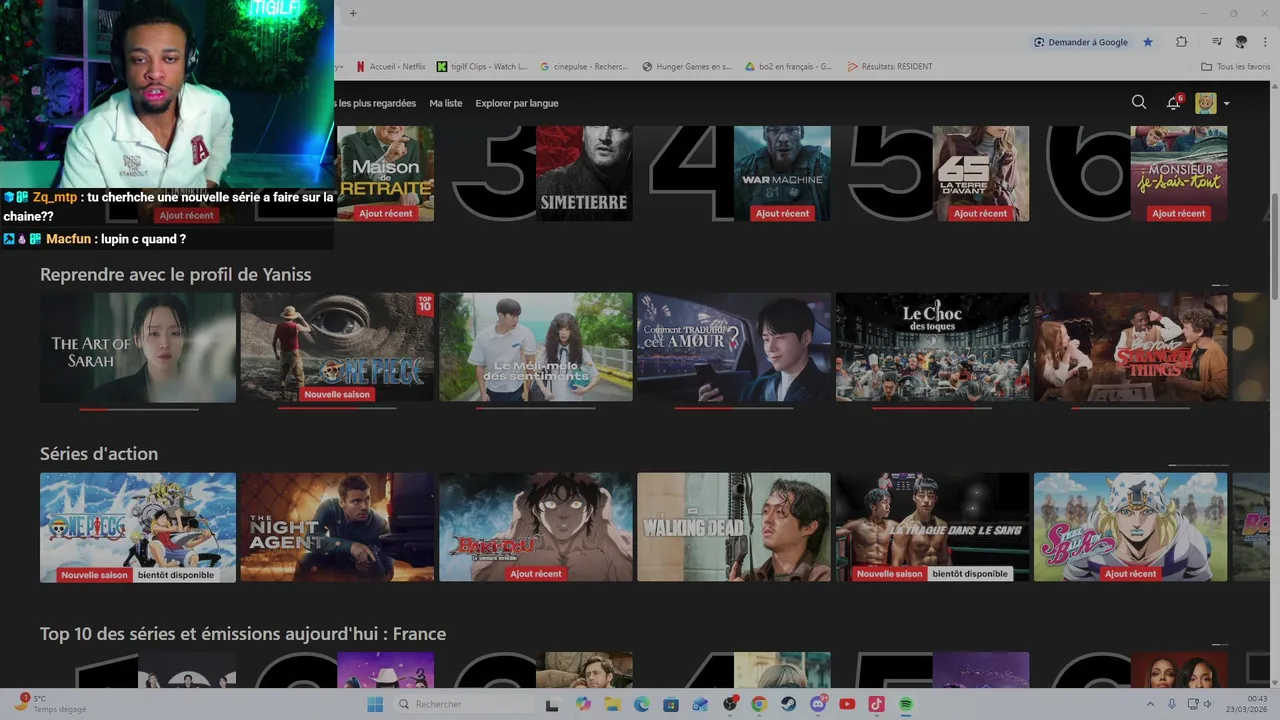1280x720 pixels.
Task: Open the Résultats: RESIDENT bookmark
Action: click(890, 67)
